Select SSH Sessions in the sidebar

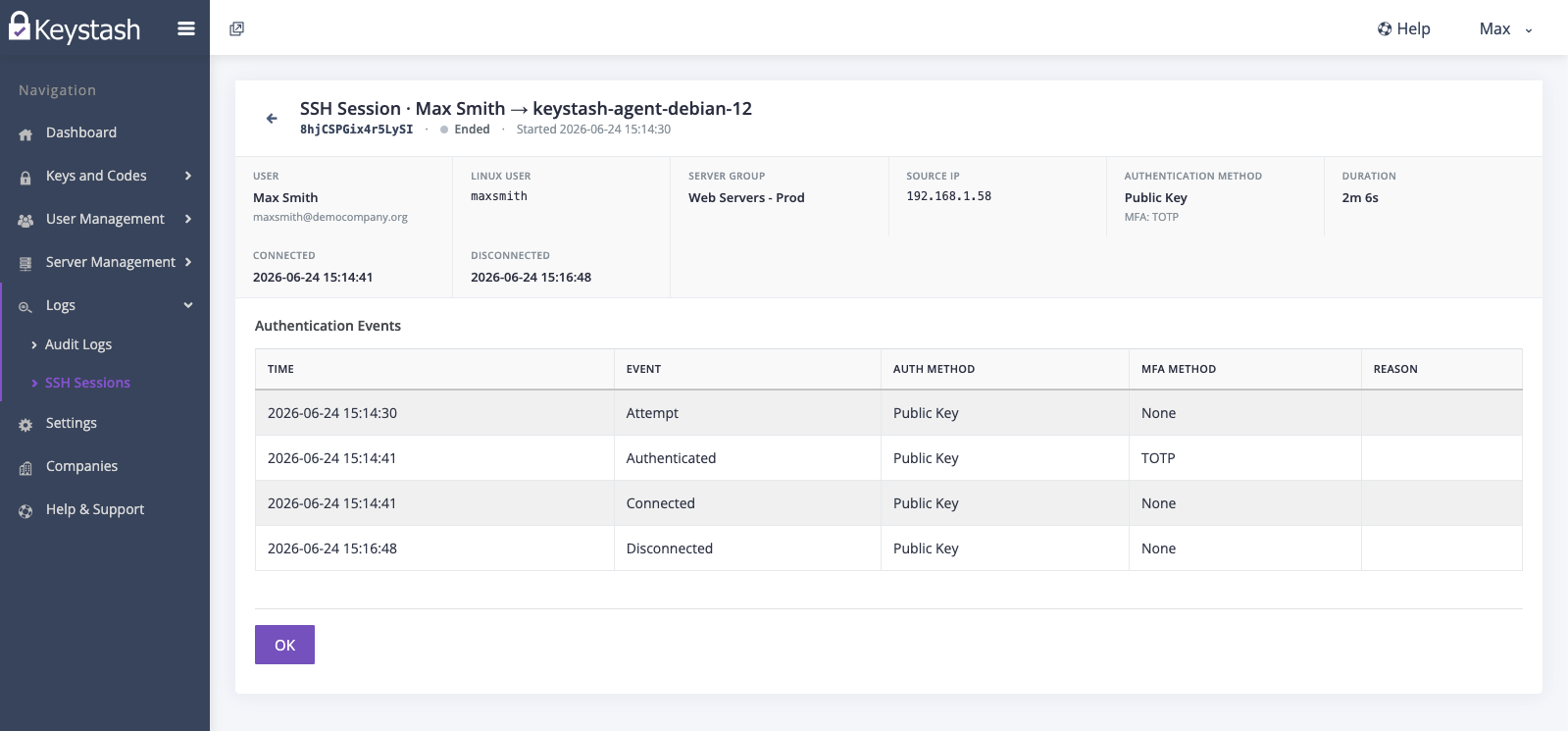pos(87,383)
